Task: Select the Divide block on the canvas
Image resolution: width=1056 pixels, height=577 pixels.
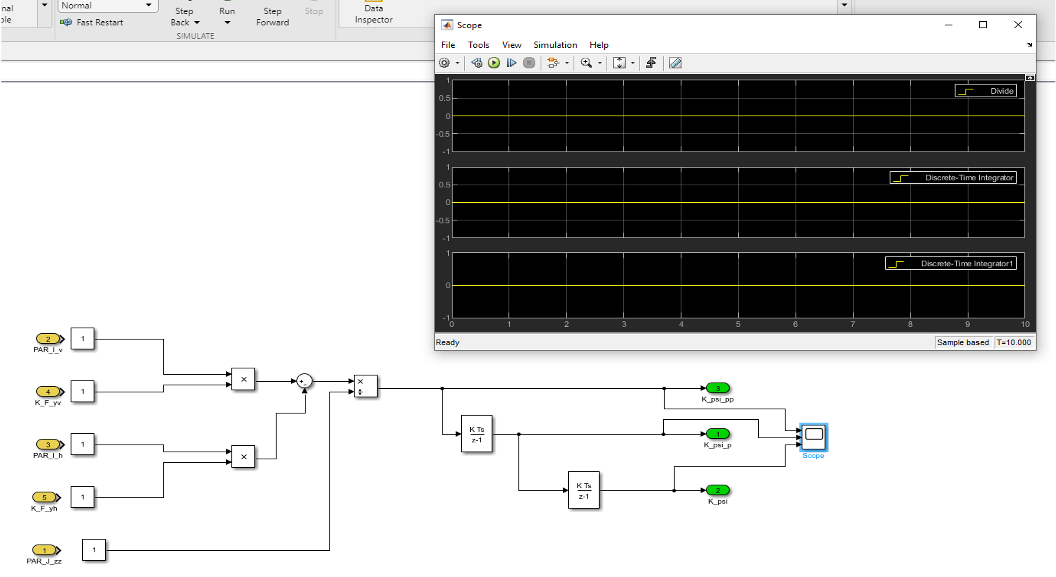Action: click(365, 386)
